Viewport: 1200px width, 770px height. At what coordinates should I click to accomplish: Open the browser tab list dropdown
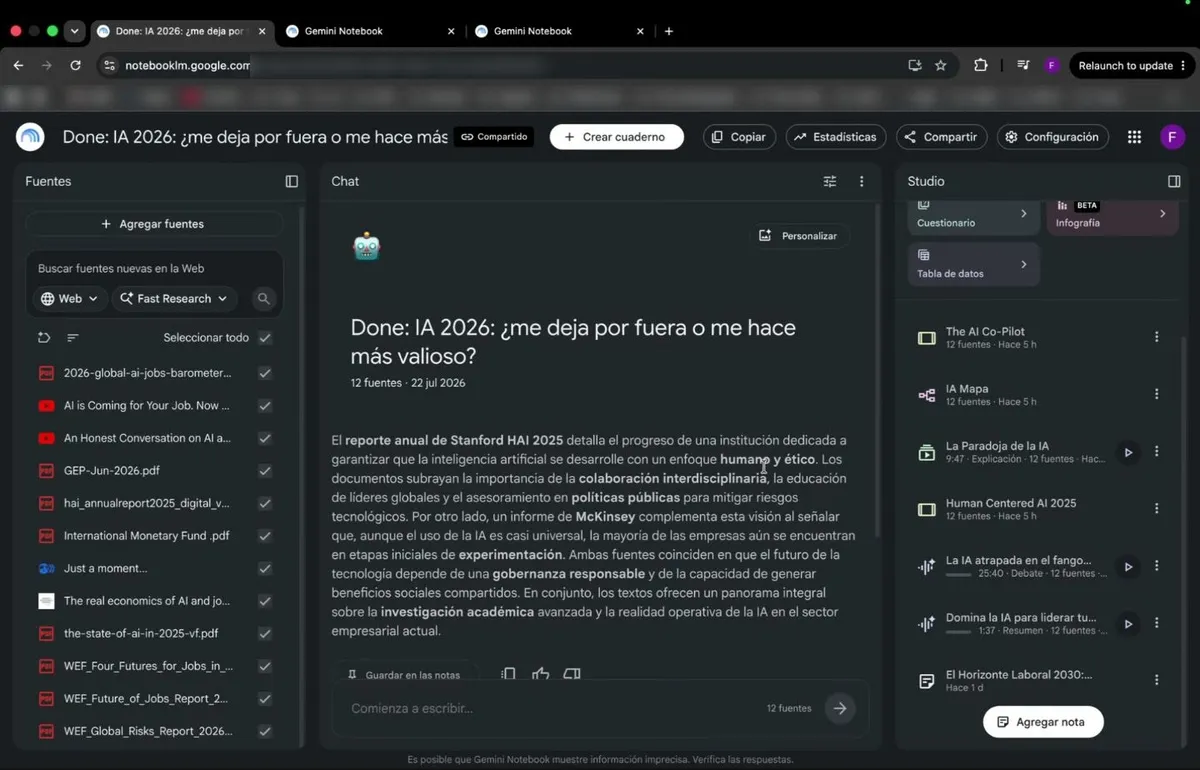click(74, 31)
